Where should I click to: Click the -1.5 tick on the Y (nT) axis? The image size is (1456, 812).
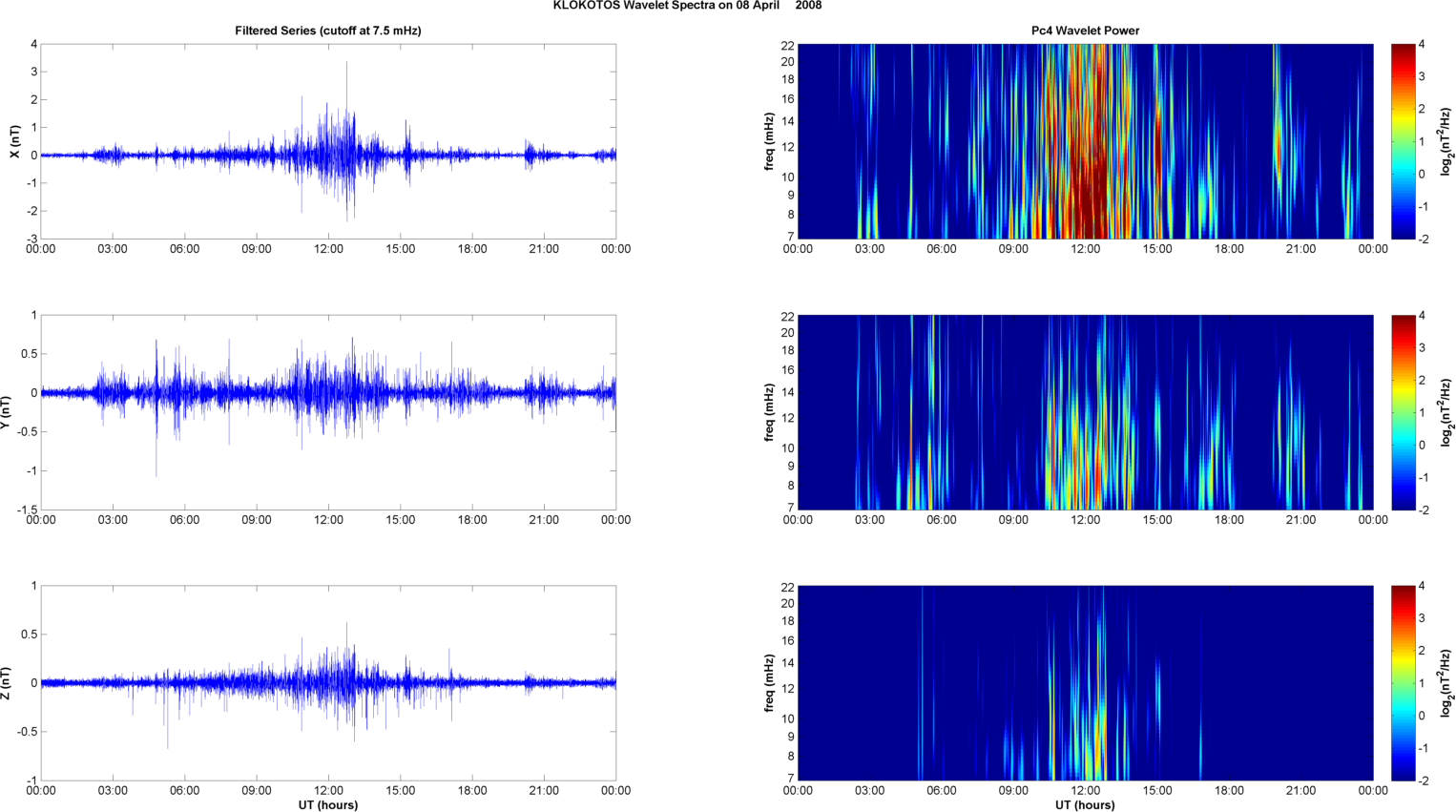coord(27,510)
